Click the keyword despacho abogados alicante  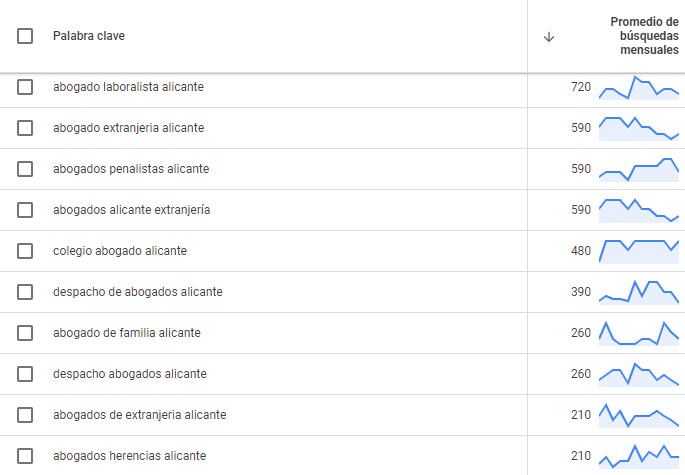pyautogui.click(x=130, y=374)
